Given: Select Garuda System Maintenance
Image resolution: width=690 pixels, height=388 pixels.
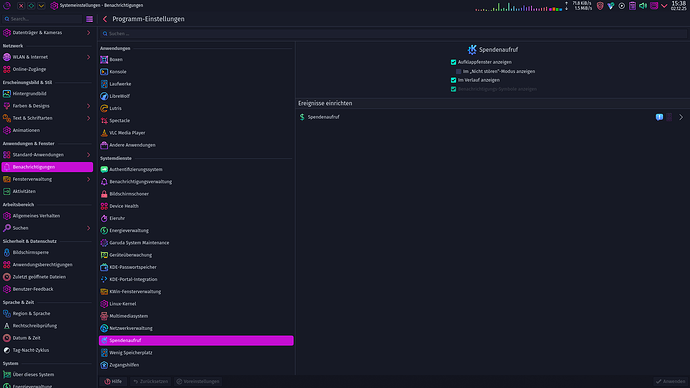Looking at the screenshot, I should tap(196, 243).
